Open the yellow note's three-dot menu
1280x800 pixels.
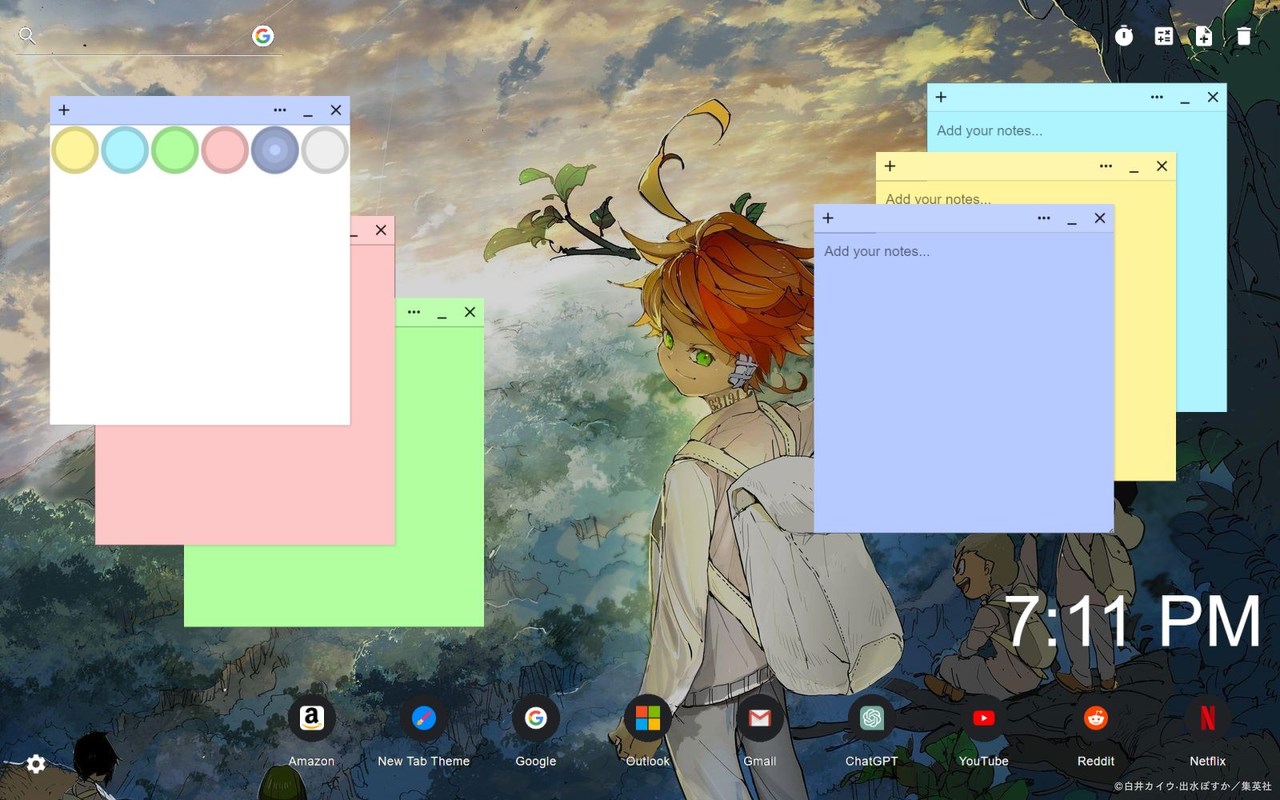click(x=1106, y=166)
